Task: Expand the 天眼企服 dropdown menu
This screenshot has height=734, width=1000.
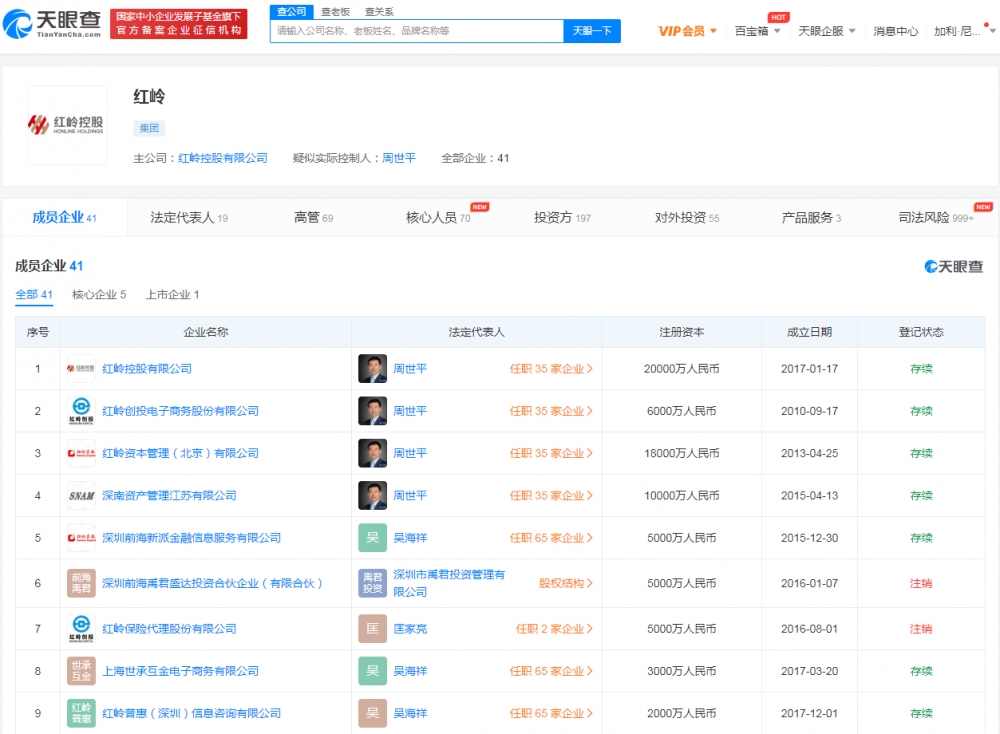Action: pyautogui.click(x=827, y=31)
